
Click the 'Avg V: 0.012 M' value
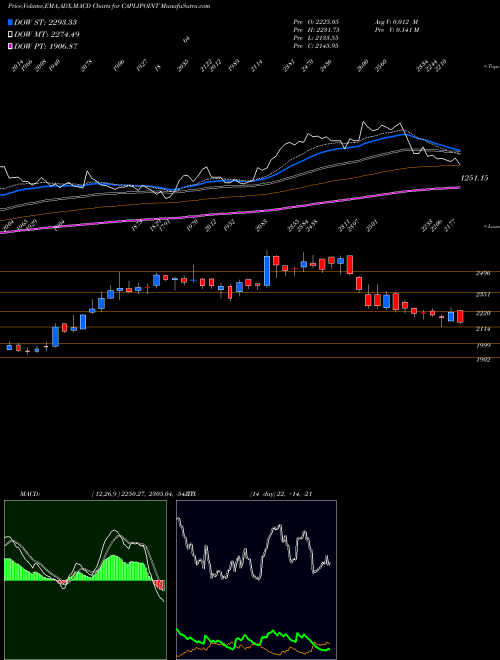point(396,22)
